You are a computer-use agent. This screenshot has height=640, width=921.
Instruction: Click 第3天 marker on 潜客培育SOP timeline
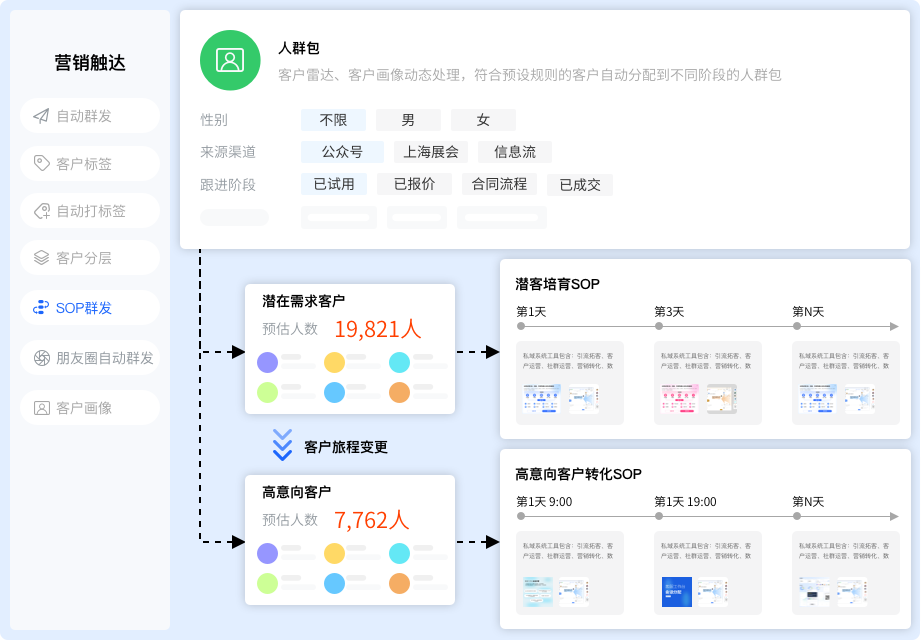click(x=659, y=326)
